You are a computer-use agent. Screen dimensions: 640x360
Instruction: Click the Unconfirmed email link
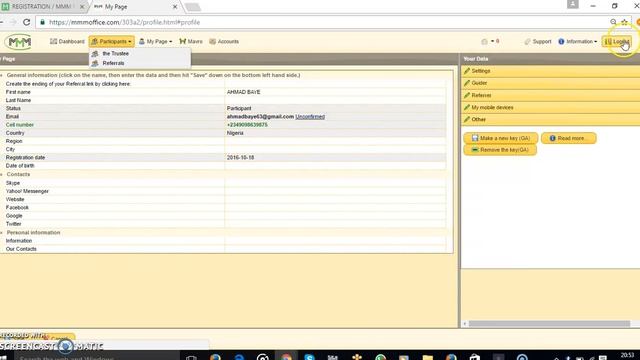310,117
